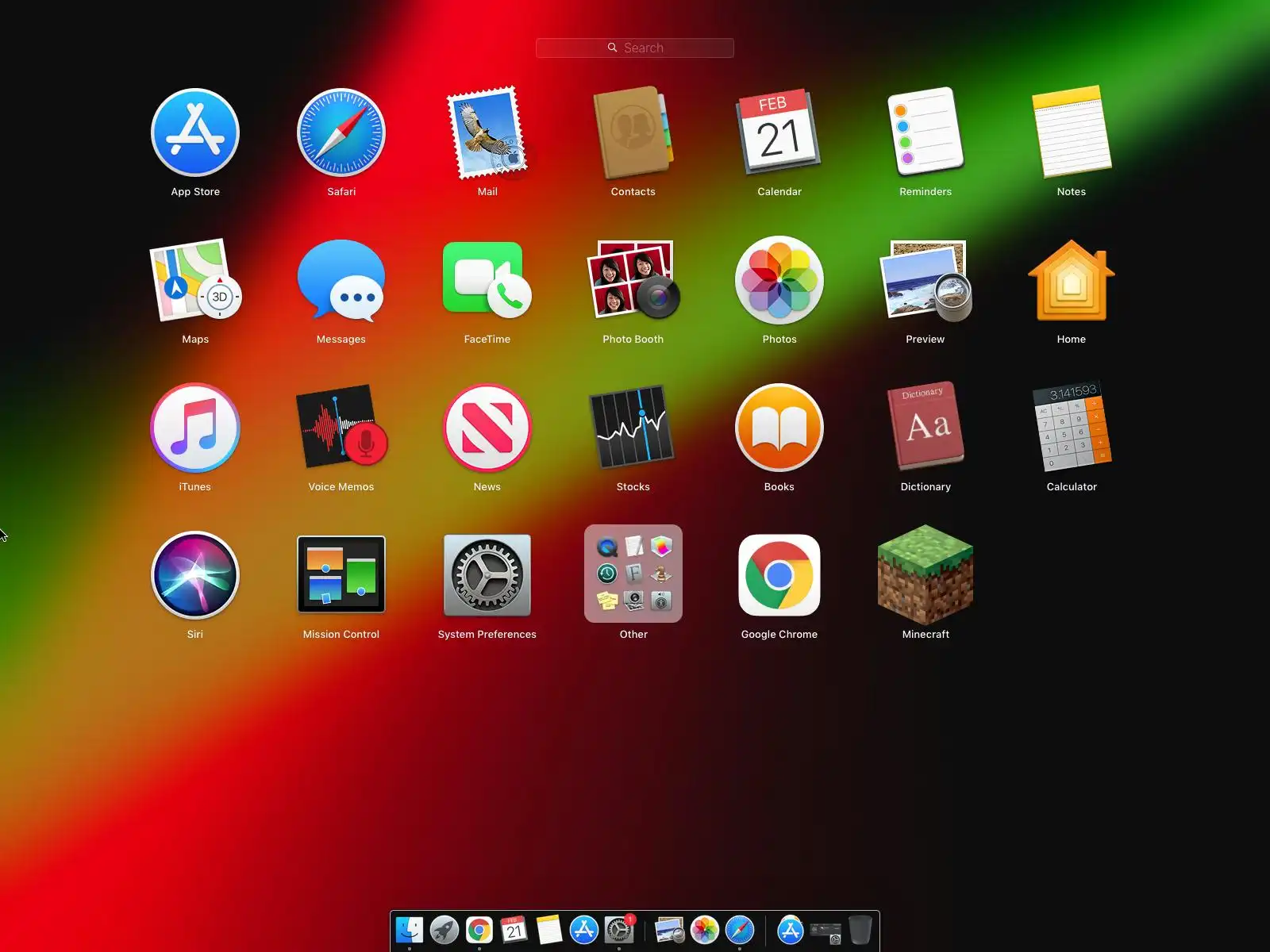Click the Finder icon in the Dock
This screenshot has height=952, width=1270.
410,930
